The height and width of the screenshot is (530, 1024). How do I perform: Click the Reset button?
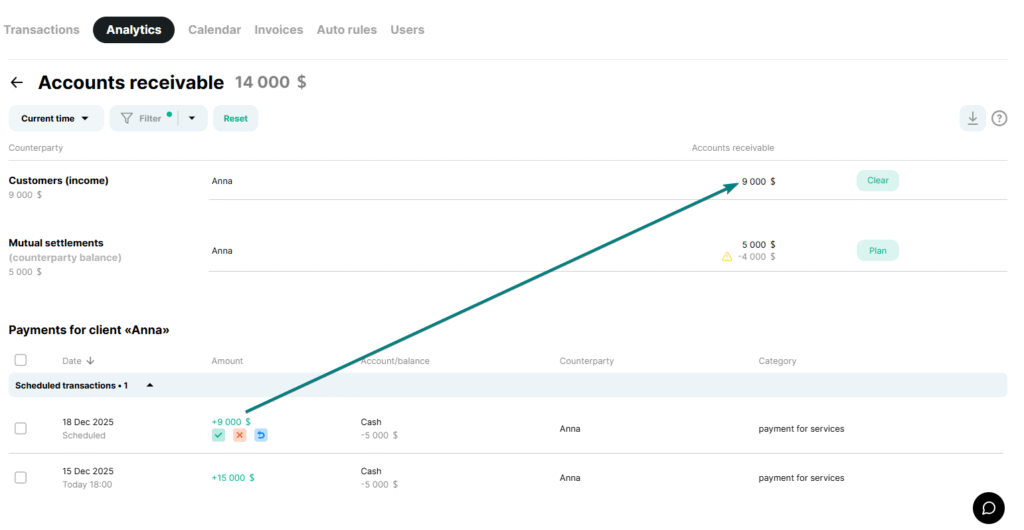[235, 118]
